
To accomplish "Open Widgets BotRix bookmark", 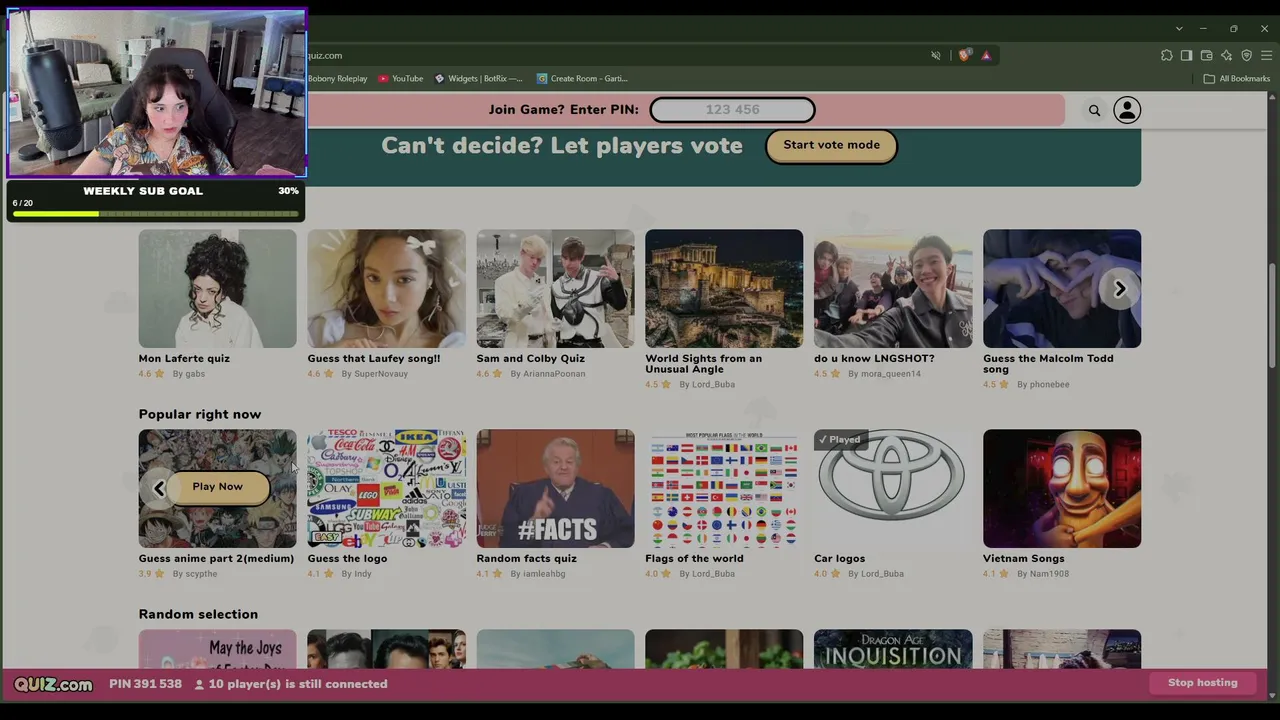I will tap(478, 79).
